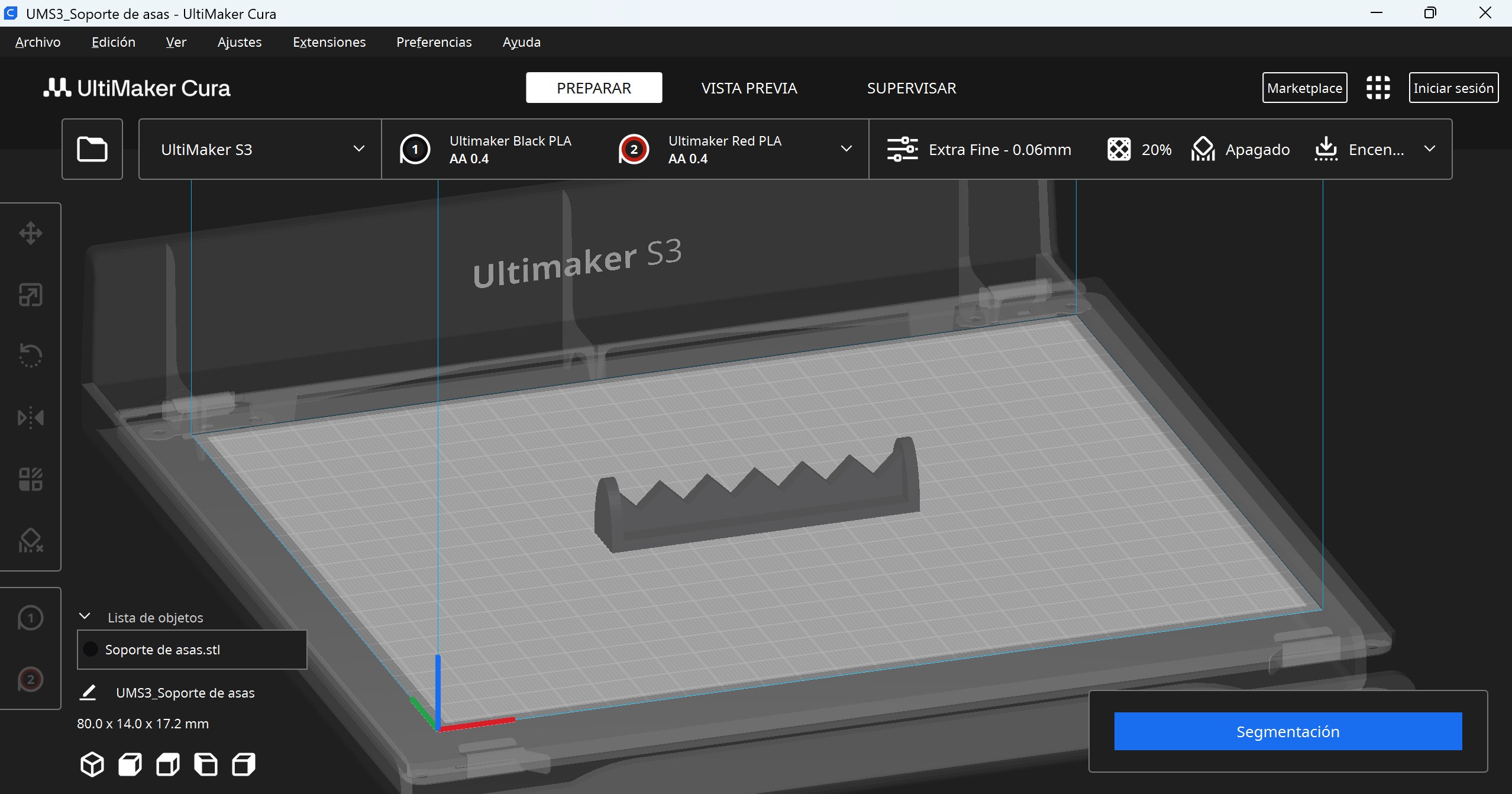The width and height of the screenshot is (1512, 794).
Task: Select extruder 1 button in sidebar
Action: [30, 618]
